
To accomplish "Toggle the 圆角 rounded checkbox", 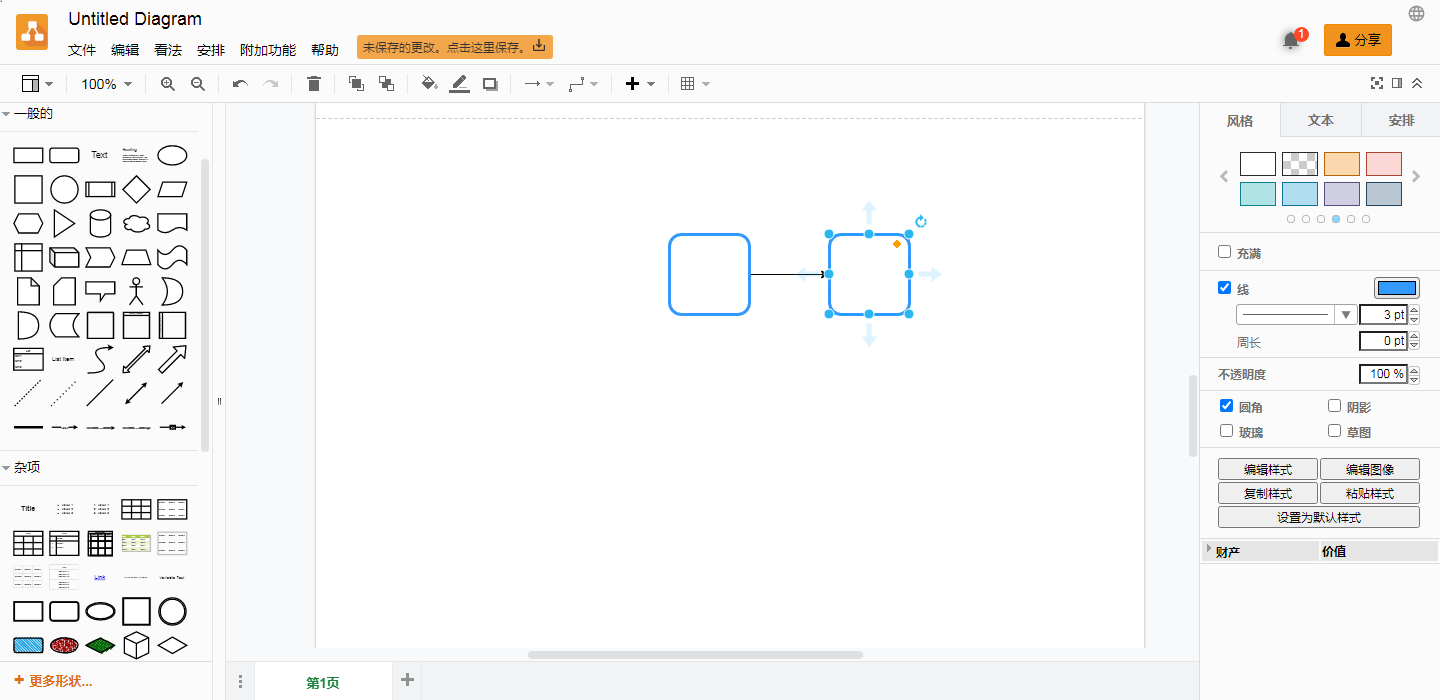I will pyautogui.click(x=1227, y=406).
